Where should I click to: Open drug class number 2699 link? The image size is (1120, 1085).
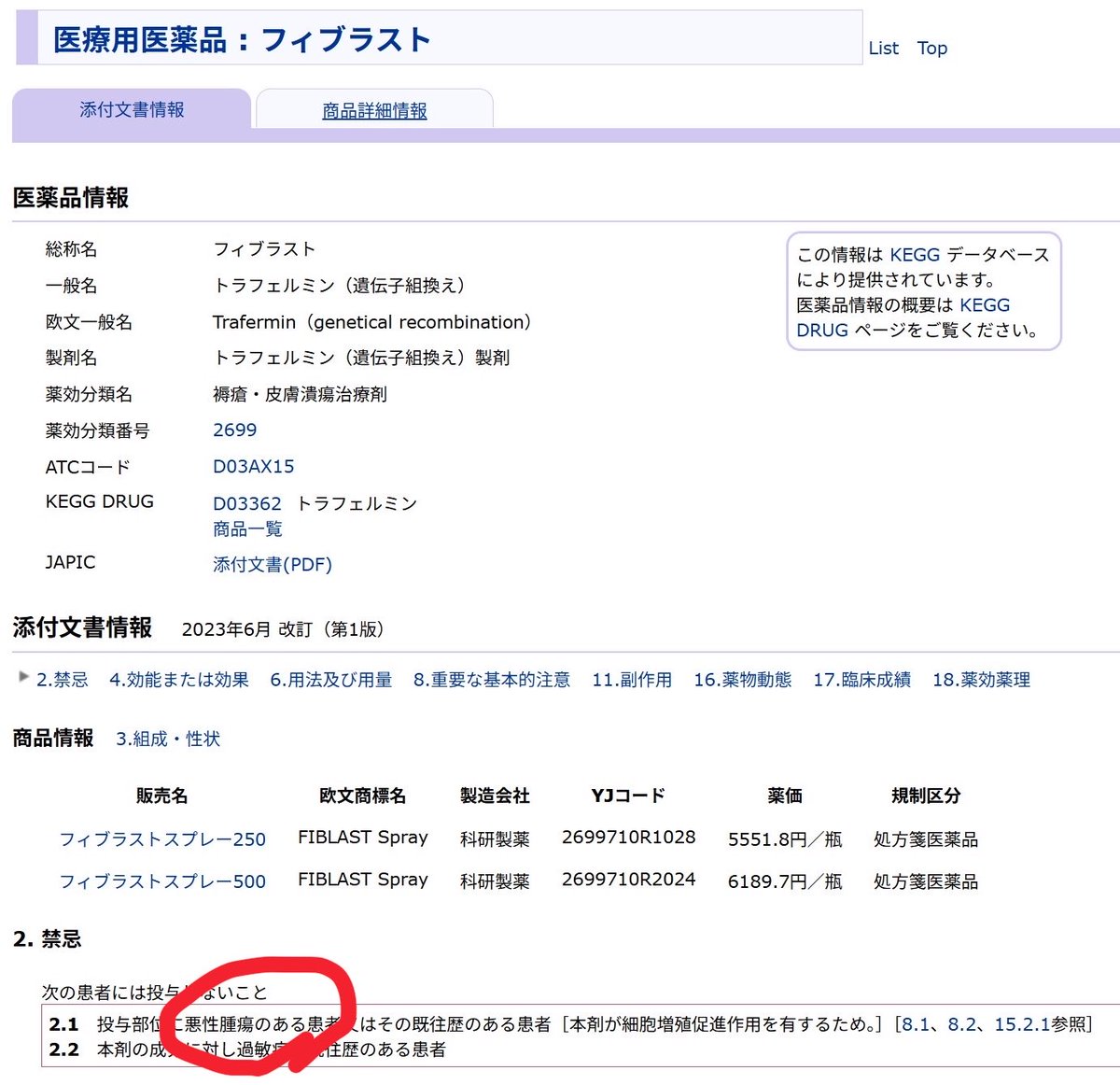click(x=234, y=430)
